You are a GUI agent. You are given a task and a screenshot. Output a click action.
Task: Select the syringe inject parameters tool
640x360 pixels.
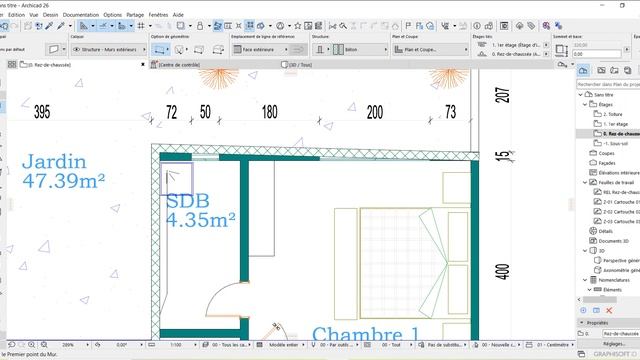click(61, 26)
